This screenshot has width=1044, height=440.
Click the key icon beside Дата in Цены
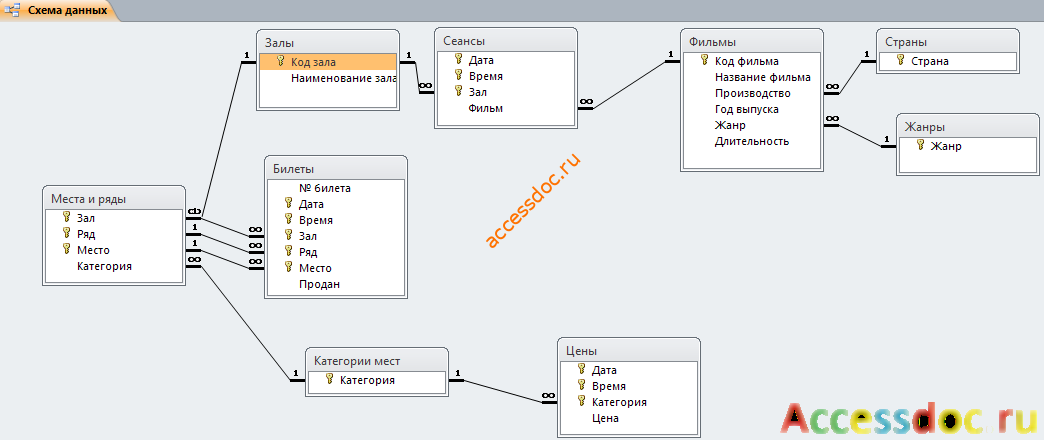coord(581,369)
